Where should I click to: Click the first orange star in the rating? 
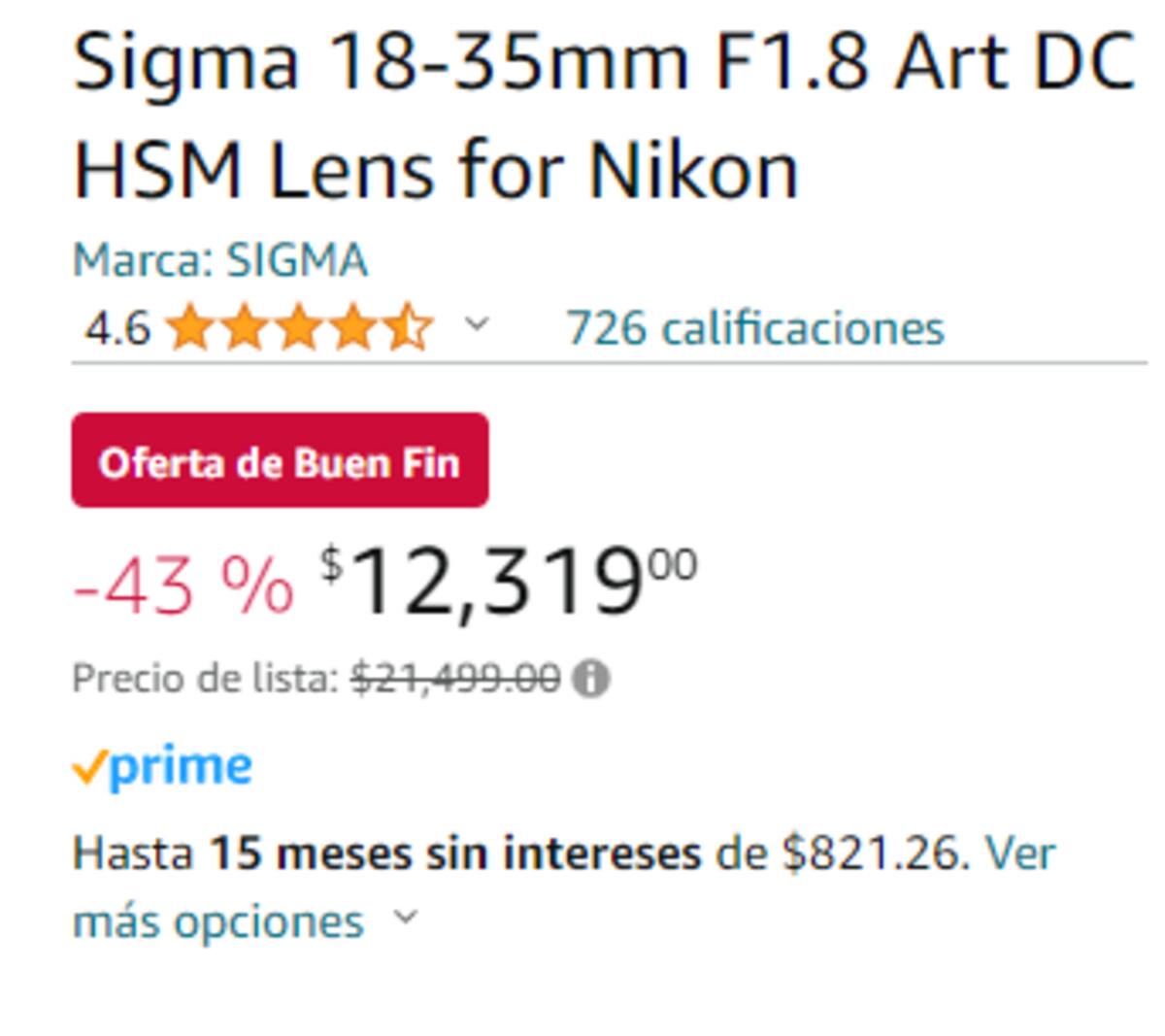[x=191, y=328]
